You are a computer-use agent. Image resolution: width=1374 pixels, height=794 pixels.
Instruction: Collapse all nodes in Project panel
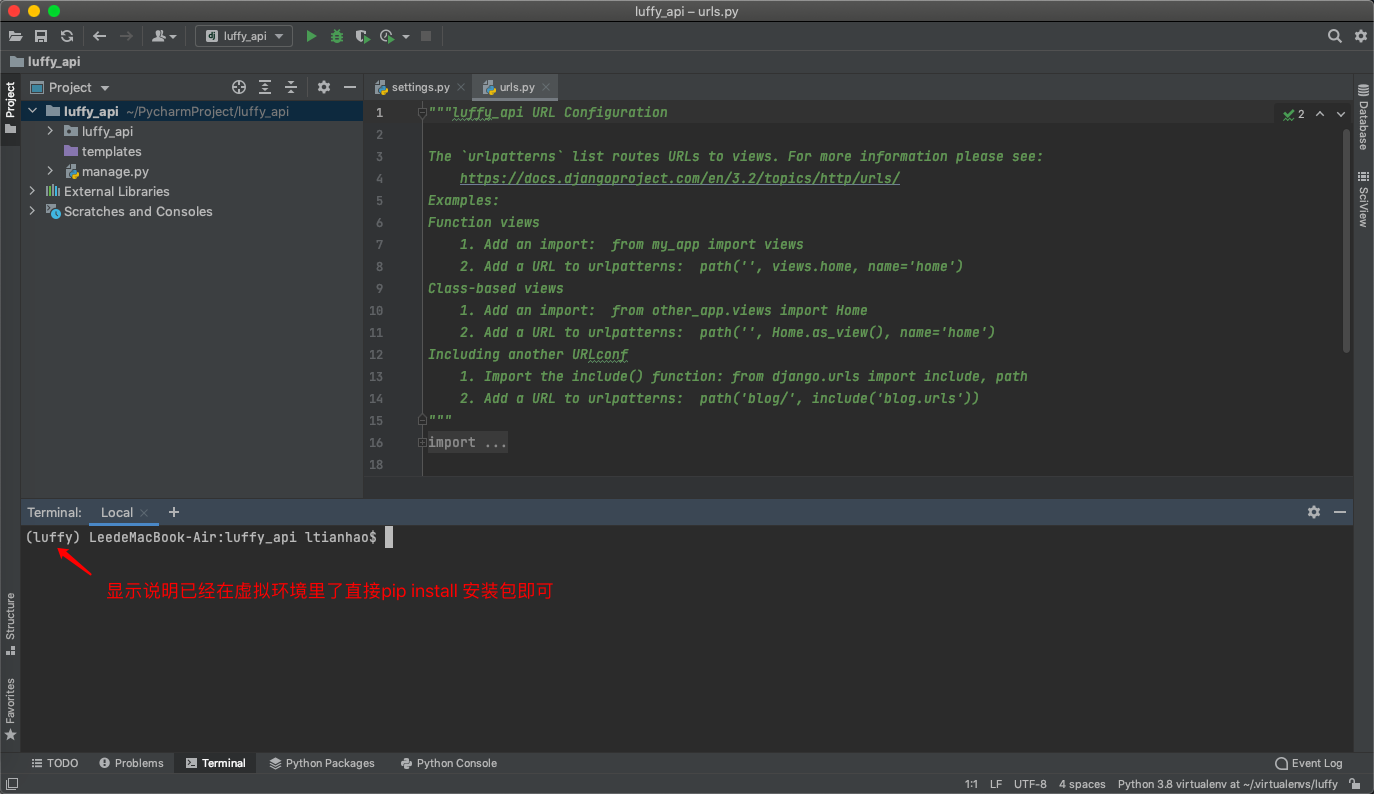pyautogui.click(x=291, y=88)
